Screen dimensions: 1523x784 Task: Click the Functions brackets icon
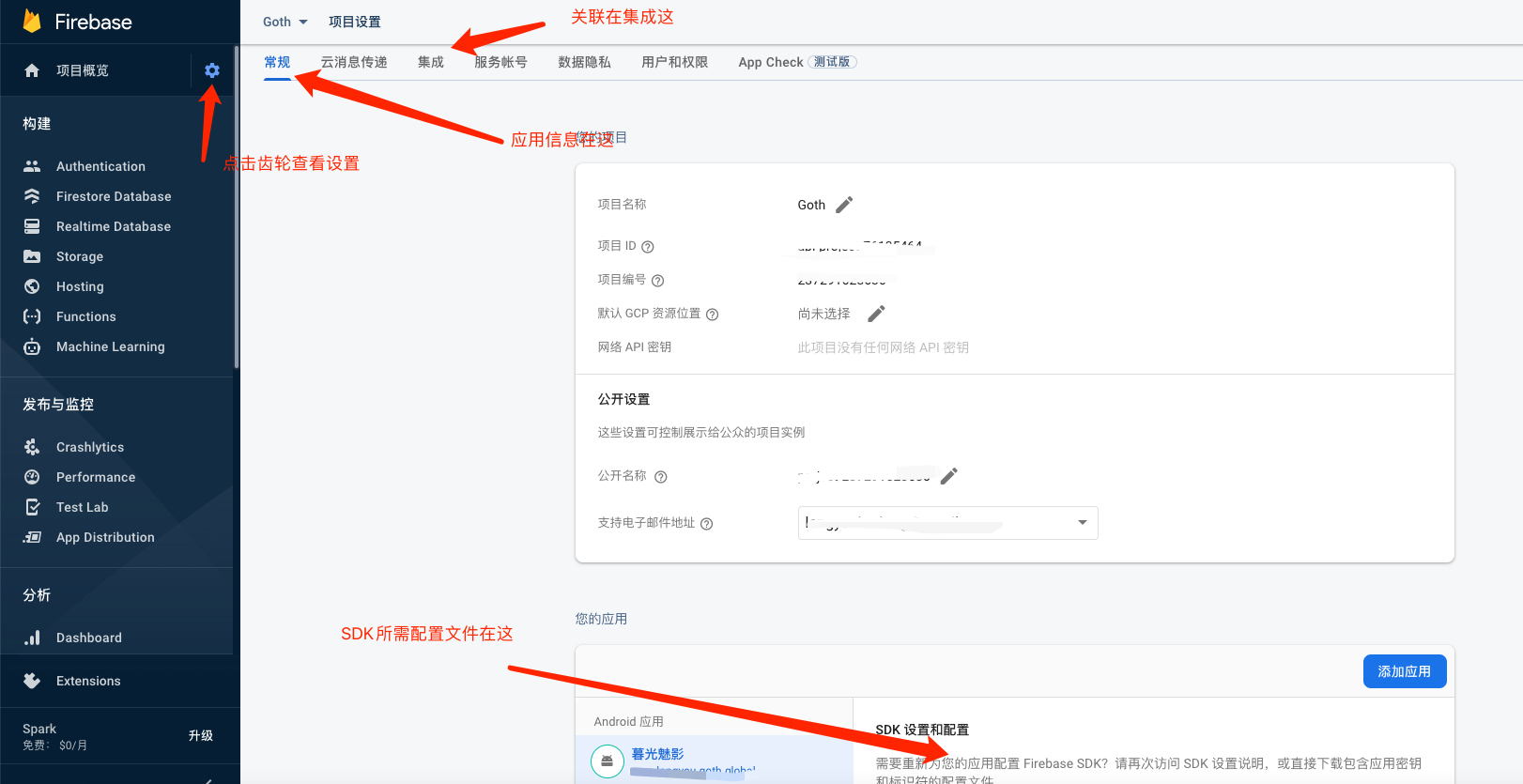[32, 316]
